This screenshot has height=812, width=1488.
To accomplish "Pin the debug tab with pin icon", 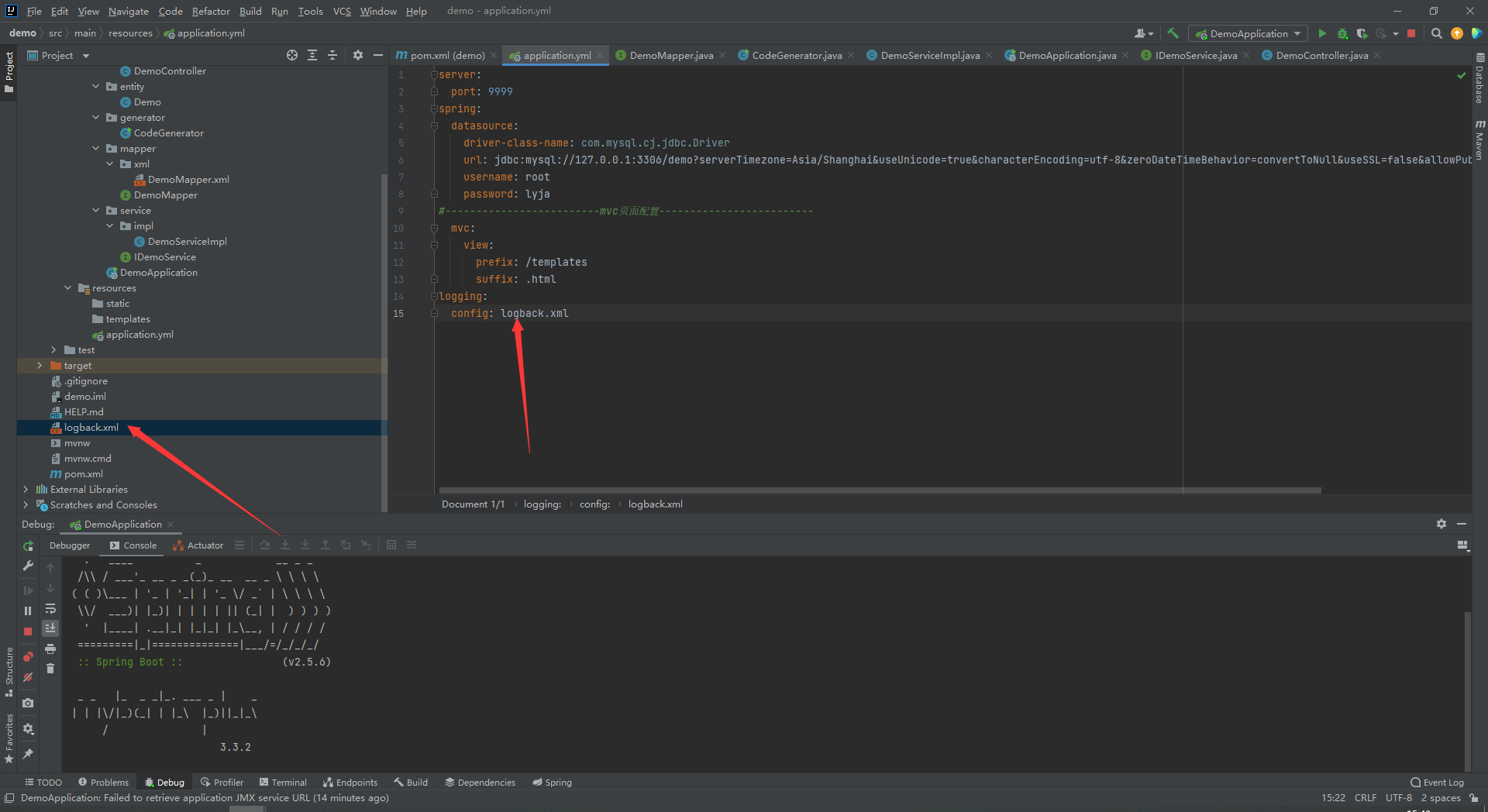I will tap(28, 754).
